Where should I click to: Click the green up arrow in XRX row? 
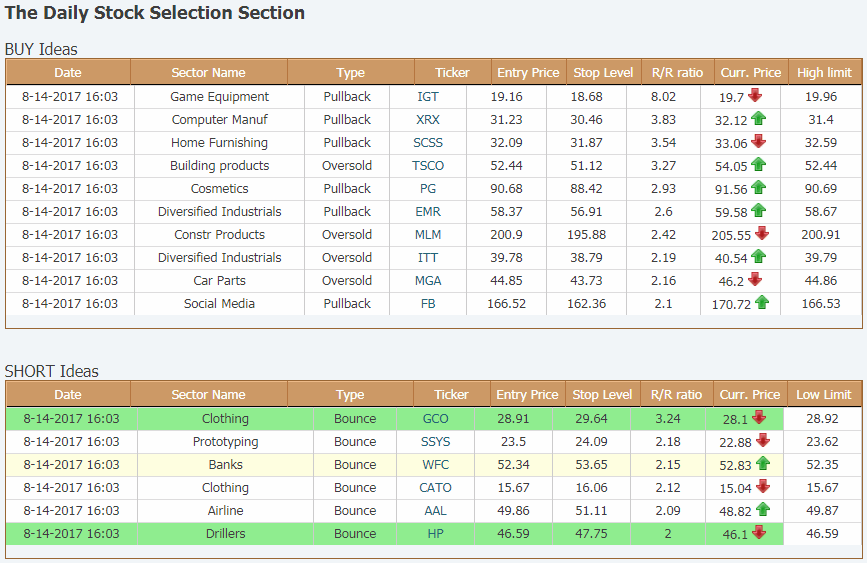(759, 118)
